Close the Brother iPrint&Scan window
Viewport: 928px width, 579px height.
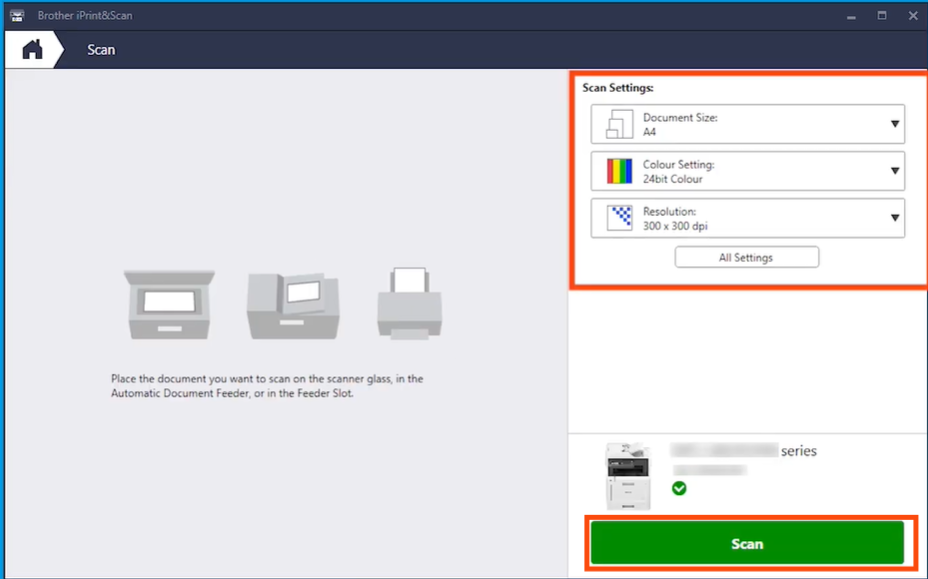click(913, 15)
